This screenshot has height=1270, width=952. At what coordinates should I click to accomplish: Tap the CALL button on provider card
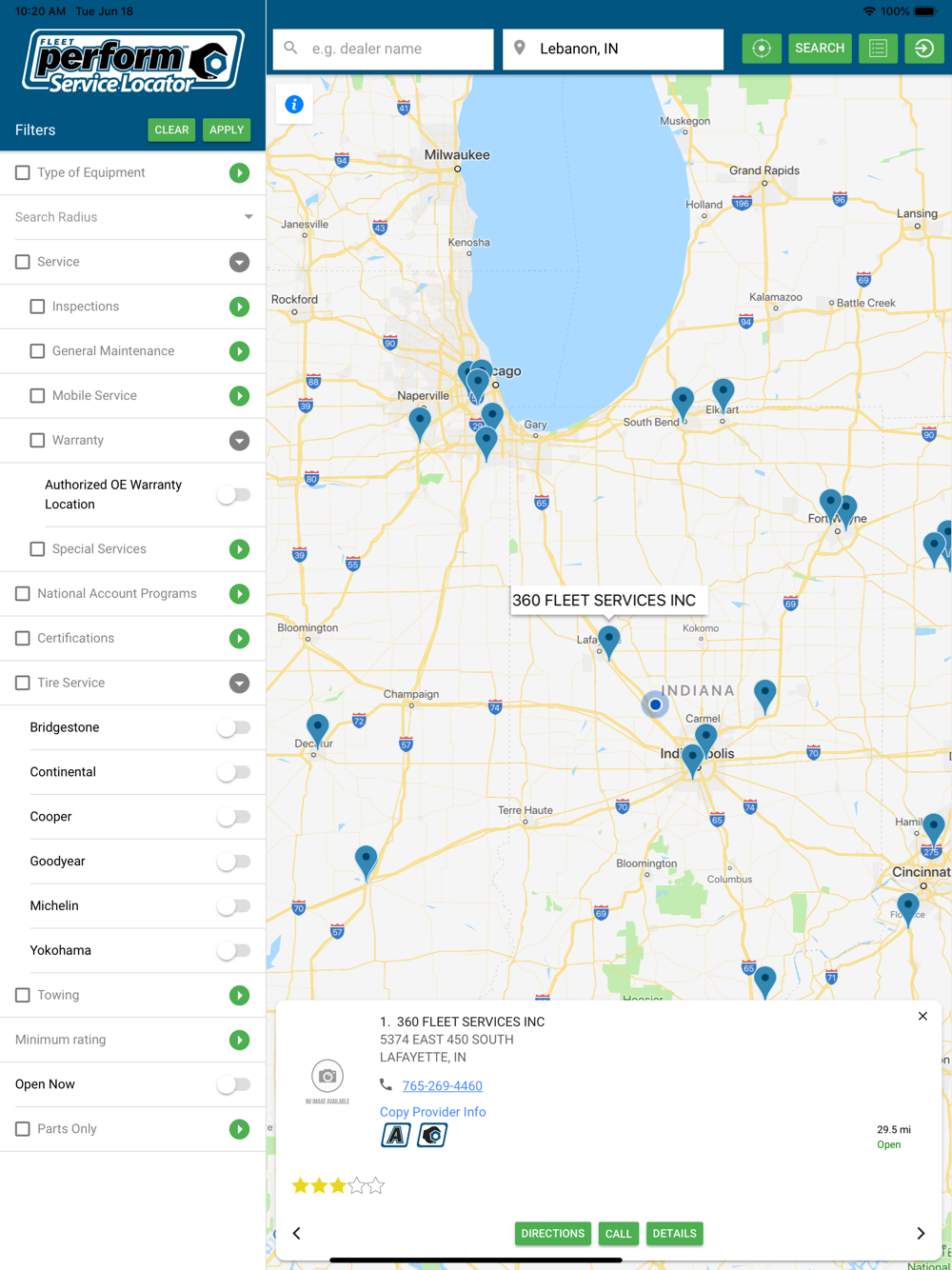[619, 1234]
